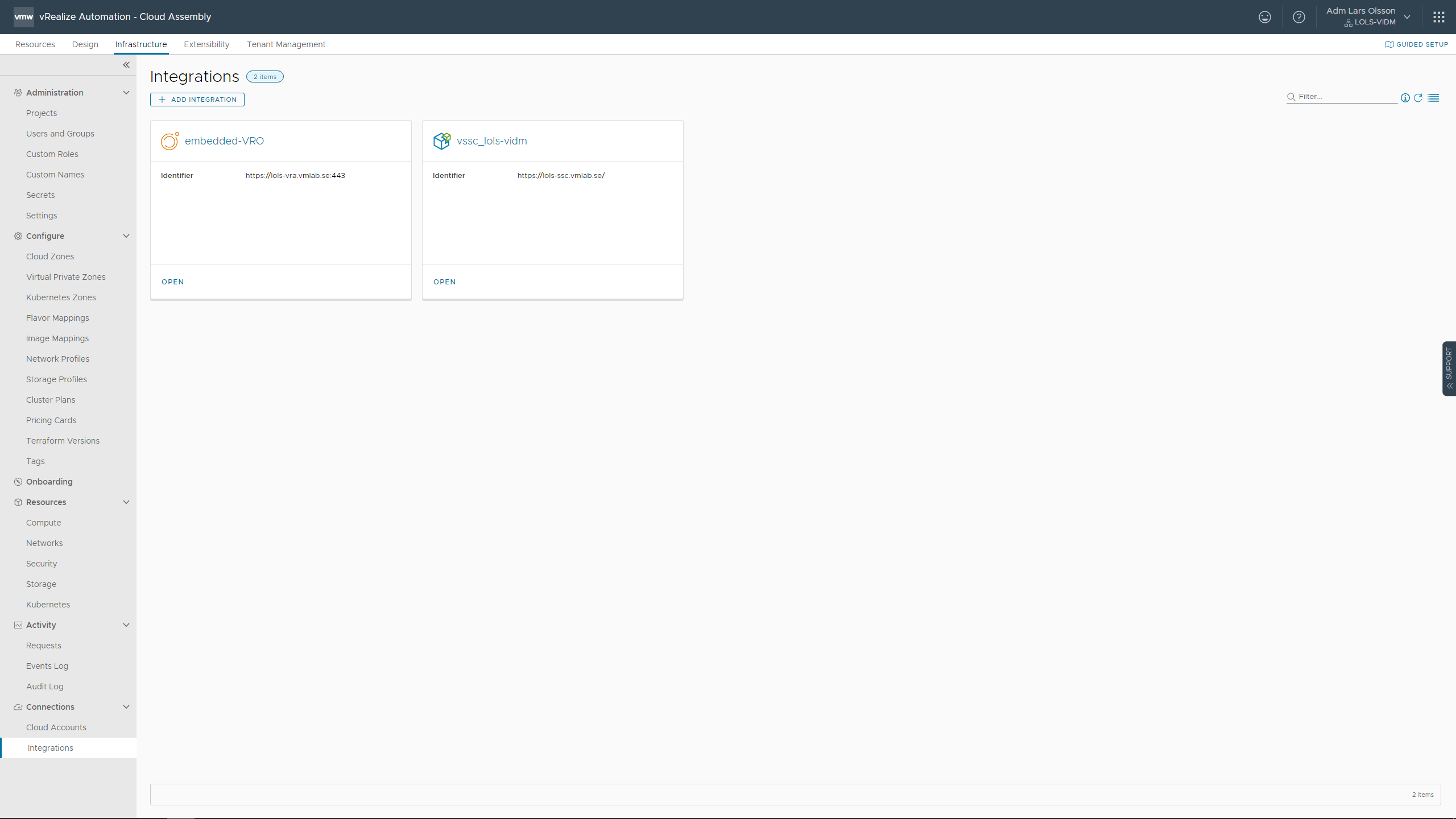Go to Virtual Private Zones

(x=66, y=277)
